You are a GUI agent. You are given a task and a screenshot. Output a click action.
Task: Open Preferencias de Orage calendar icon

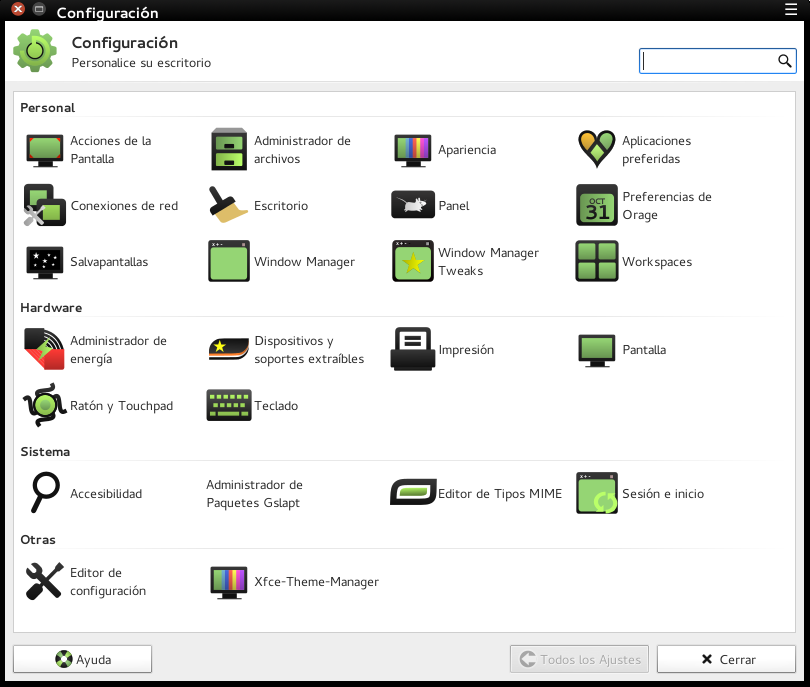click(x=597, y=205)
